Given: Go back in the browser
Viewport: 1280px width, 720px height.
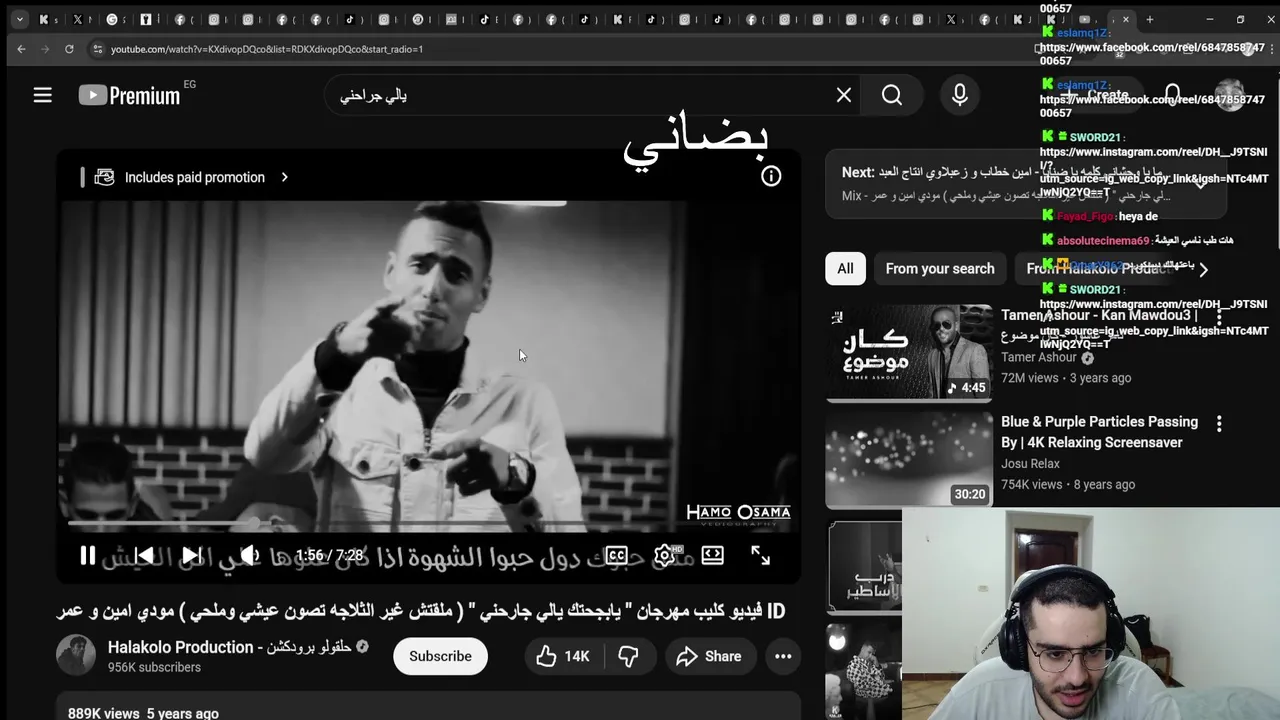Looking at the screenshot, I should click(21, 49).
